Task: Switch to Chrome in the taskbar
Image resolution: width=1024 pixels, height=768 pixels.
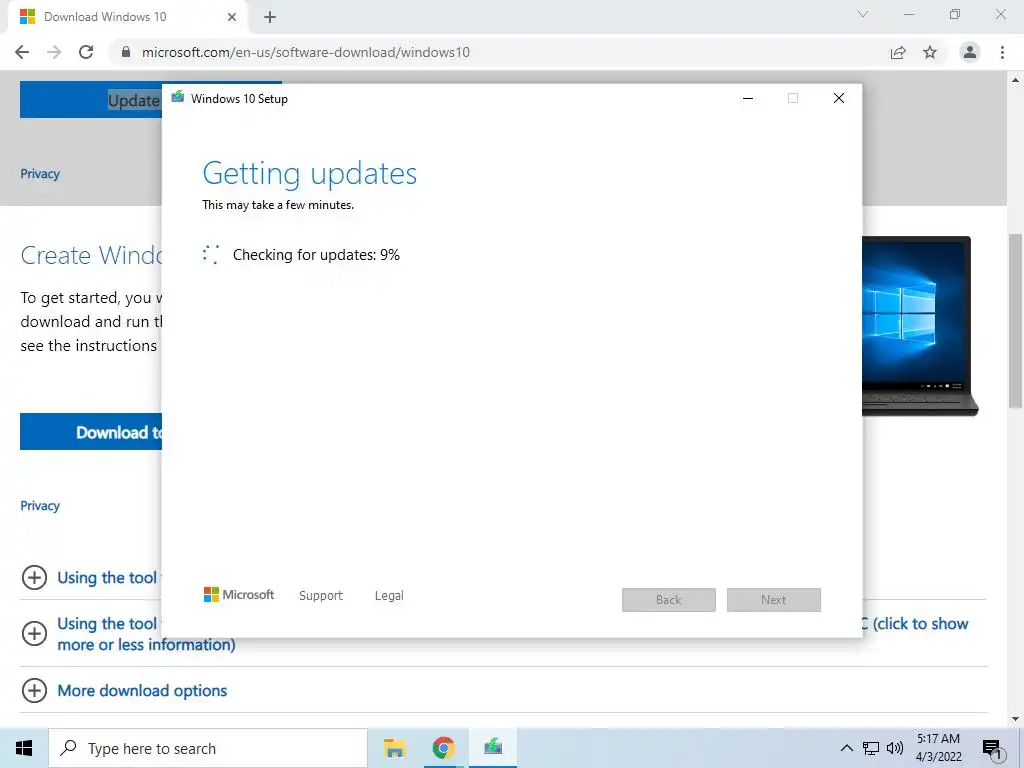Action: 443,748
